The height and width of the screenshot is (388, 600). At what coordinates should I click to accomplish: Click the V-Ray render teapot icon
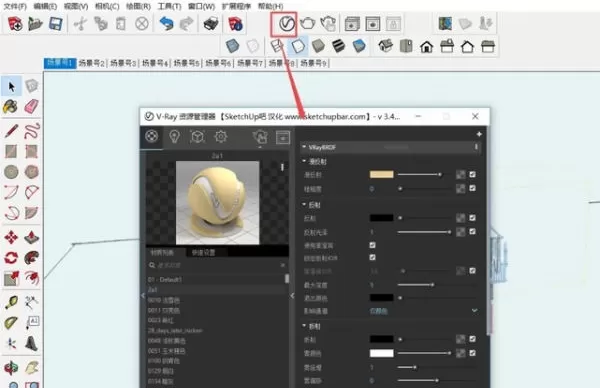(307, 24)
